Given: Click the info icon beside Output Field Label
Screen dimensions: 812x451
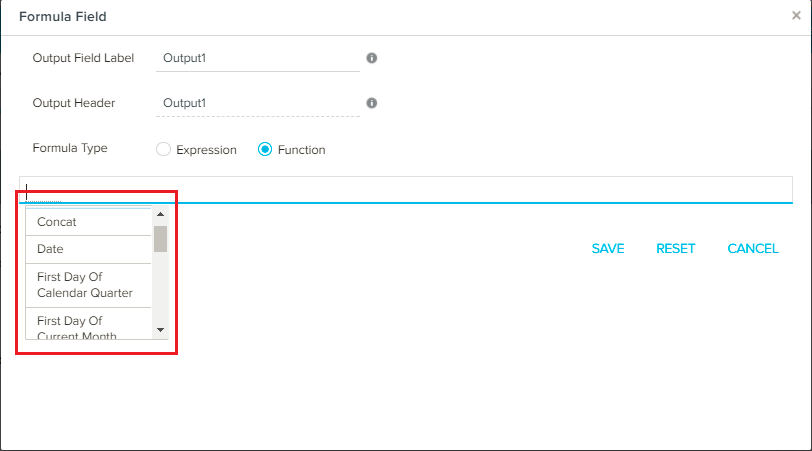Looking at the screenshot, I should [x=372, y=58].
